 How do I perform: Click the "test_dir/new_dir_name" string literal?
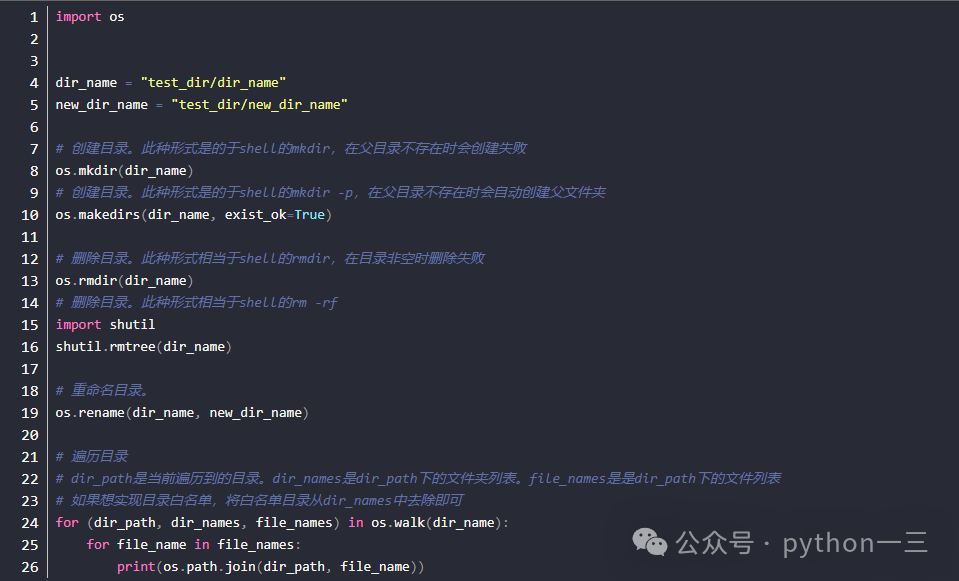[259, 105]
